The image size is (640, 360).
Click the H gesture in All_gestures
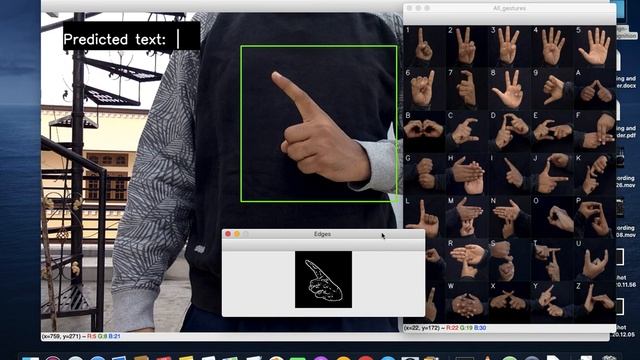(x=467, y=174)
